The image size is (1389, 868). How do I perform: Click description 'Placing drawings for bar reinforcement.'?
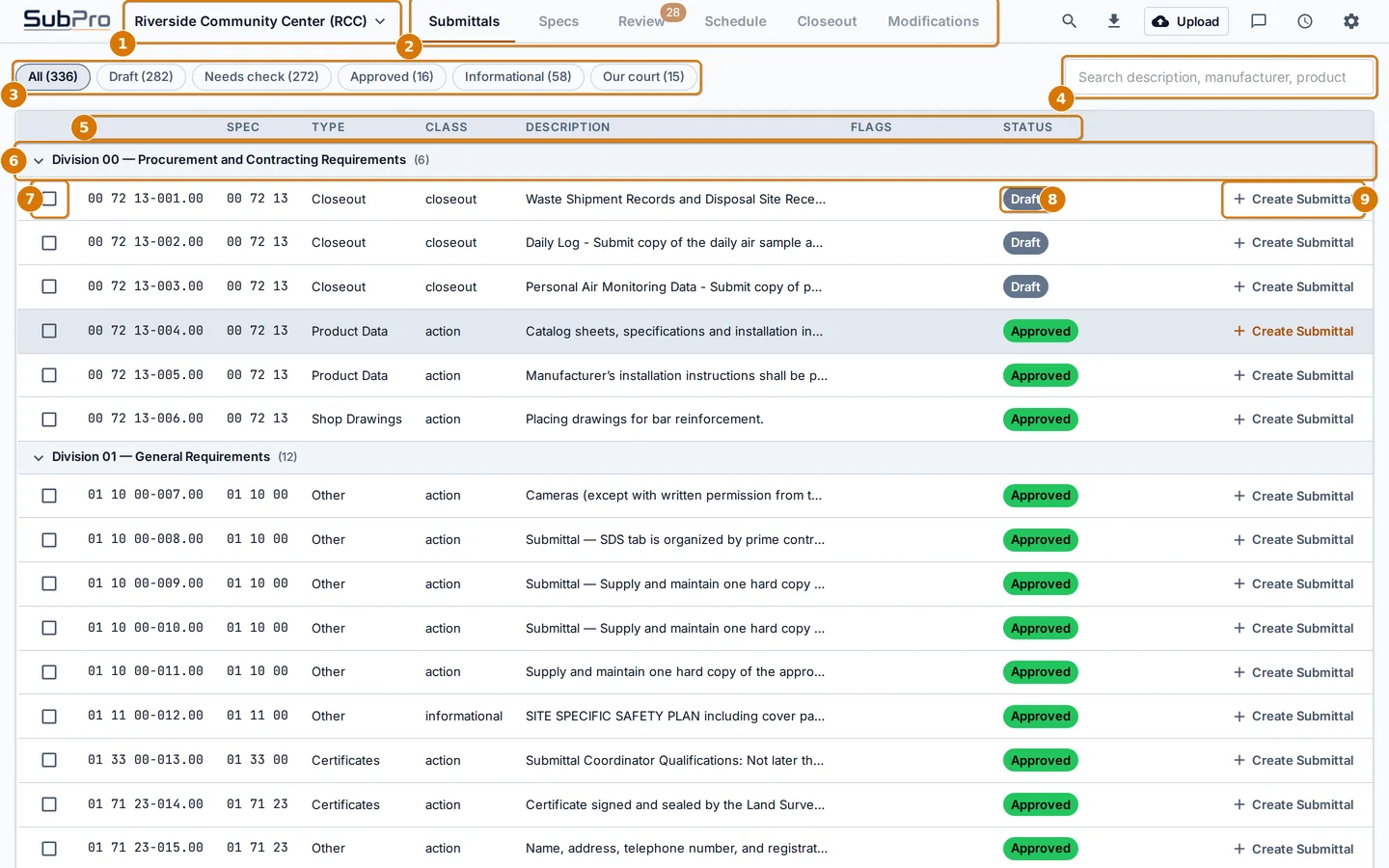(644, 420)
